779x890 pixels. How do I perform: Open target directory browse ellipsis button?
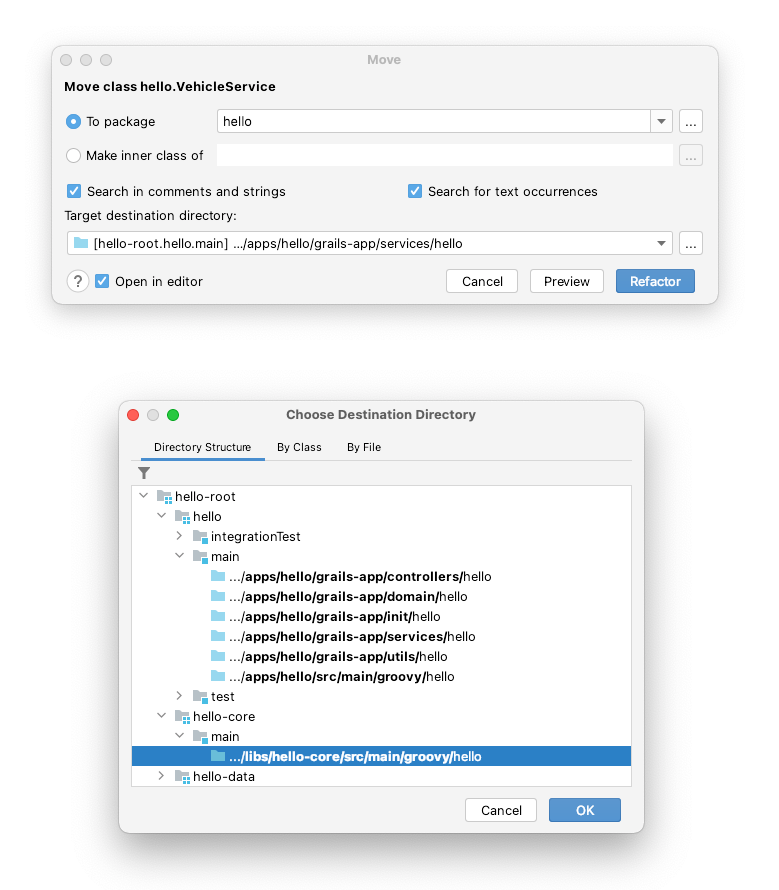coord(690,244)
